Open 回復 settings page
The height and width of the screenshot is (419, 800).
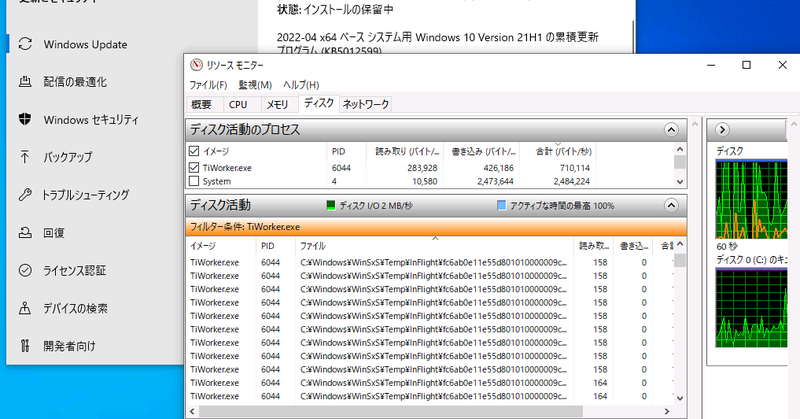point(54,233)
